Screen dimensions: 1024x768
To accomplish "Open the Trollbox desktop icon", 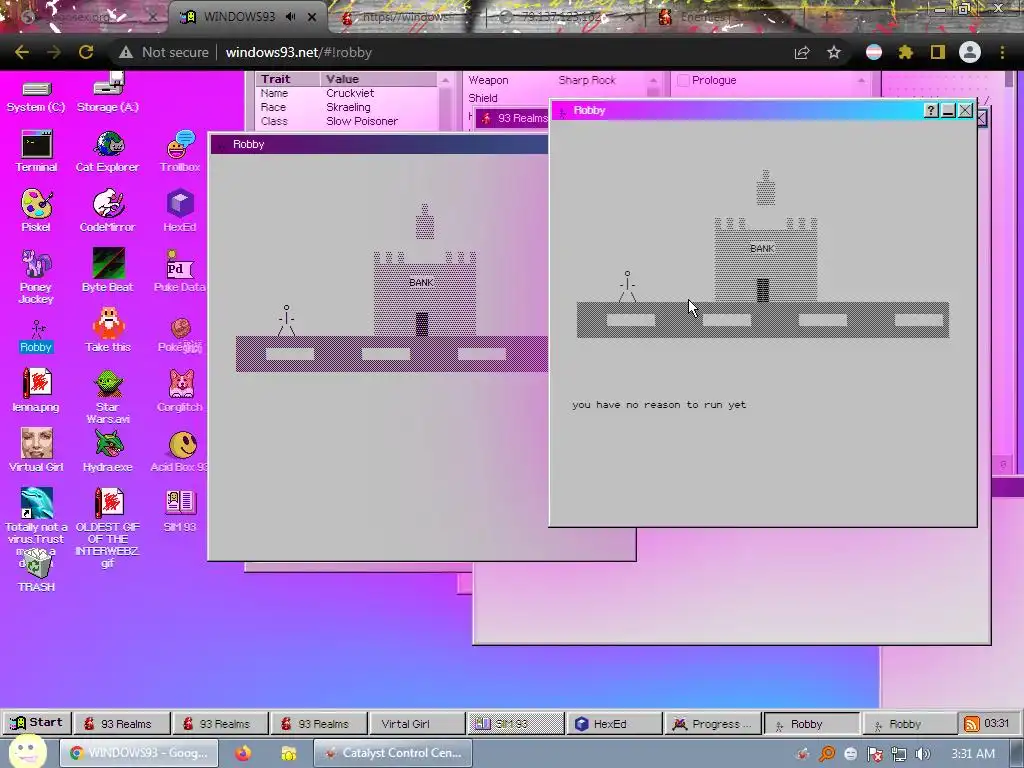I will (180, 152).
